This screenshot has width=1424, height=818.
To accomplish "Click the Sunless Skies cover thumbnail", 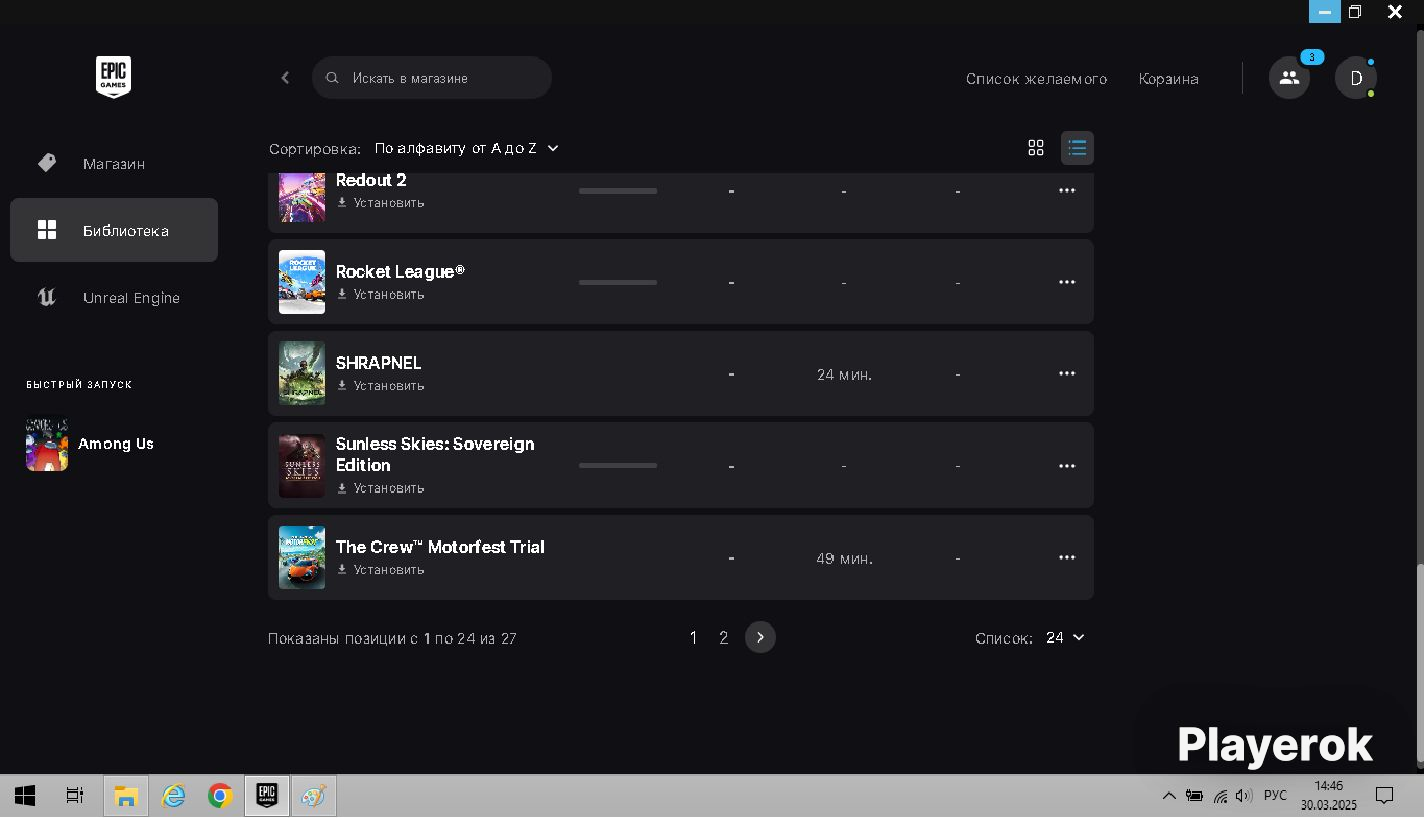I will [x=302, y=466].
